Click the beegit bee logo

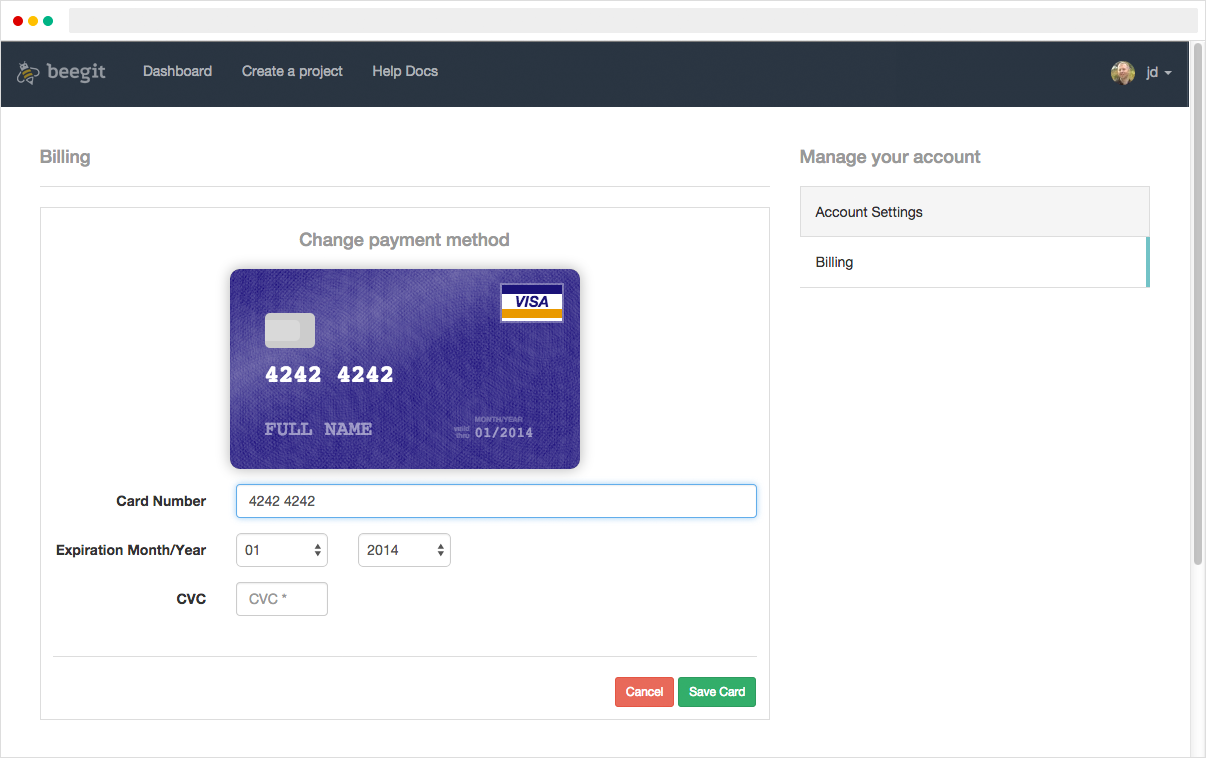[x=61, y=72]
